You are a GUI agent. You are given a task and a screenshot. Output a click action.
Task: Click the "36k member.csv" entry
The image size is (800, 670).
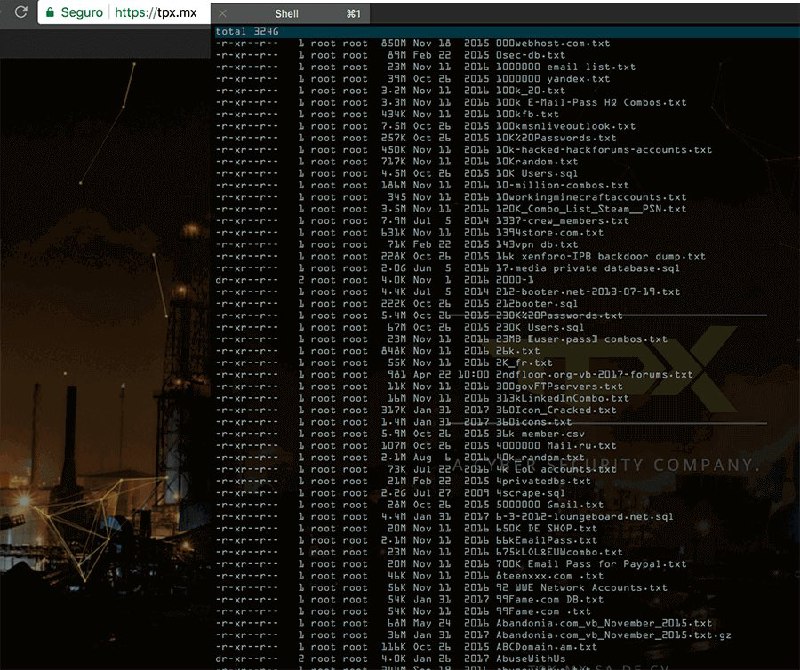[540, 434]
